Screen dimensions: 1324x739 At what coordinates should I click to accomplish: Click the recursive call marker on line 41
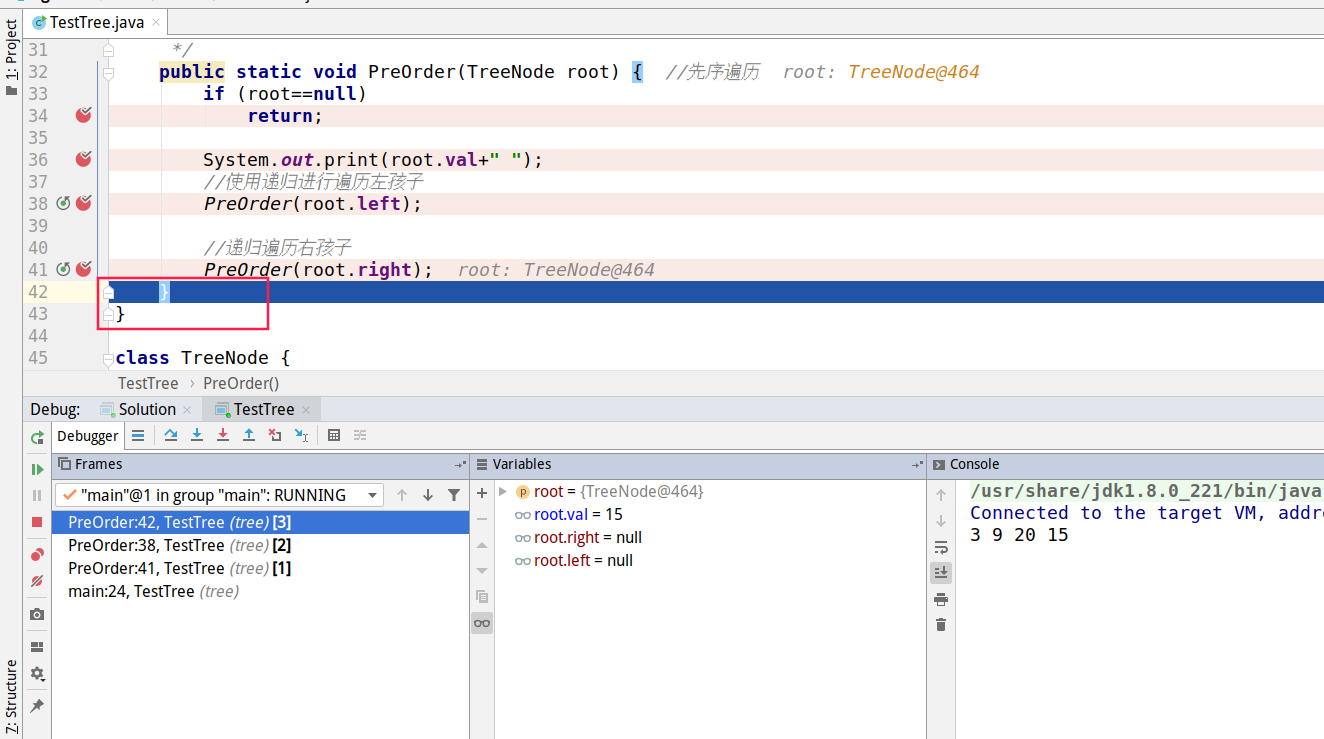click(x=63, y=269)
